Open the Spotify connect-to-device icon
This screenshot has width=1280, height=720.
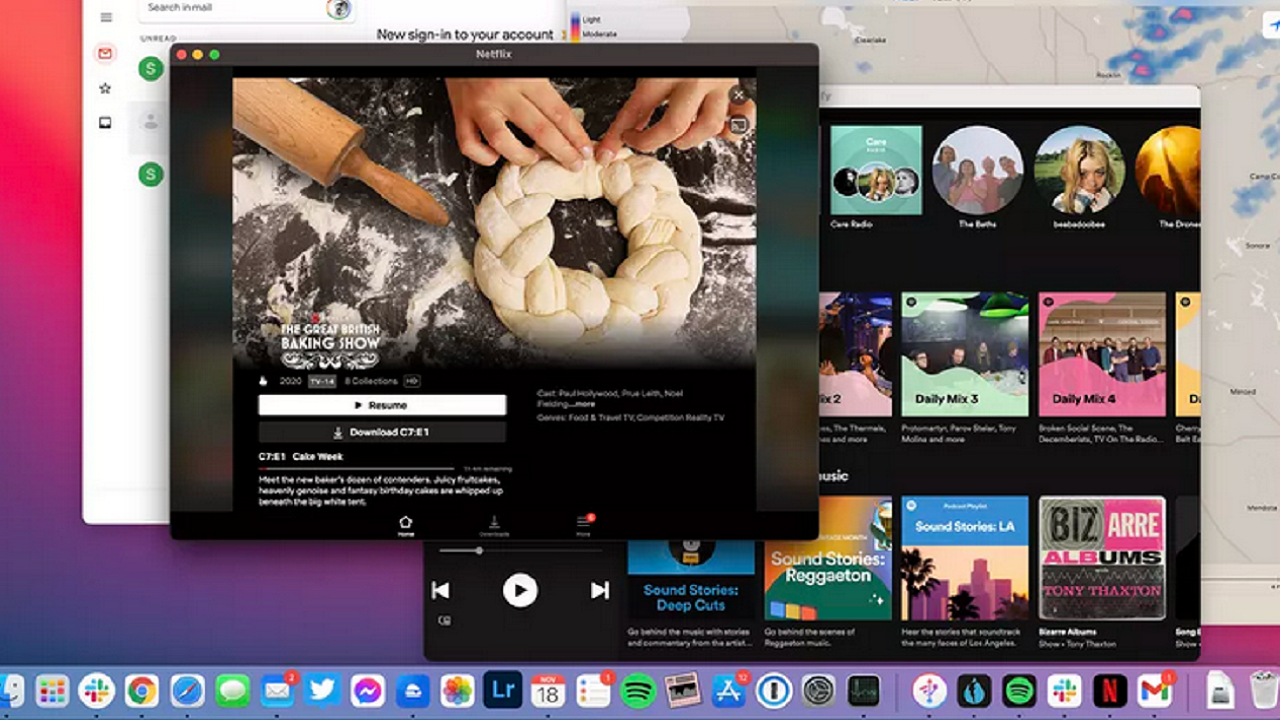click(x=444, y=621)
